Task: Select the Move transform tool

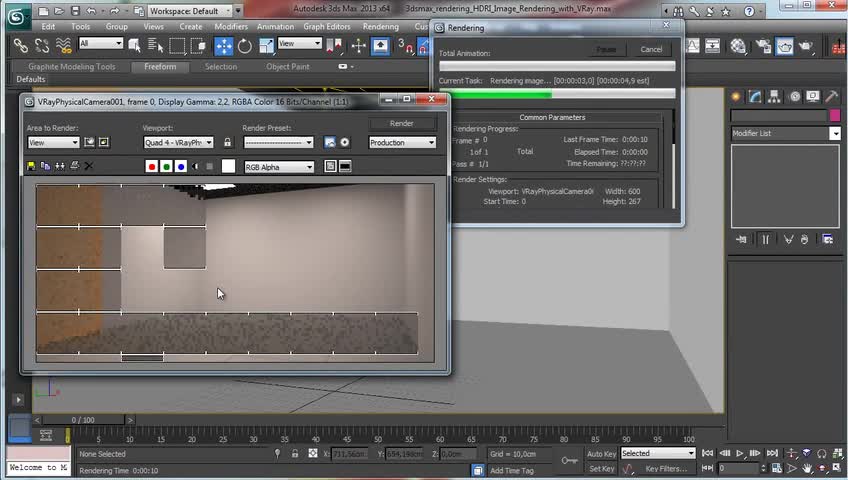Action: [223, 45]
